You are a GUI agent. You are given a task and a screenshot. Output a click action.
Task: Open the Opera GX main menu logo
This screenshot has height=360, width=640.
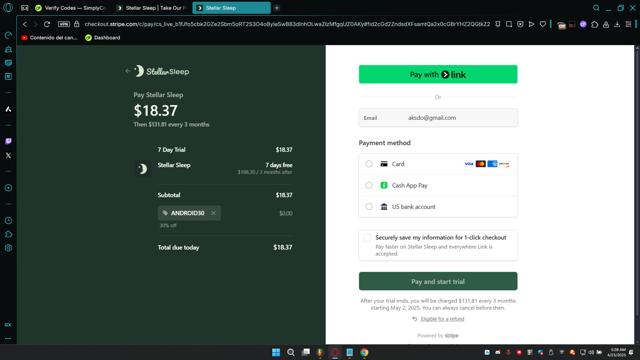pyautogui.click(x=8, y=7)
